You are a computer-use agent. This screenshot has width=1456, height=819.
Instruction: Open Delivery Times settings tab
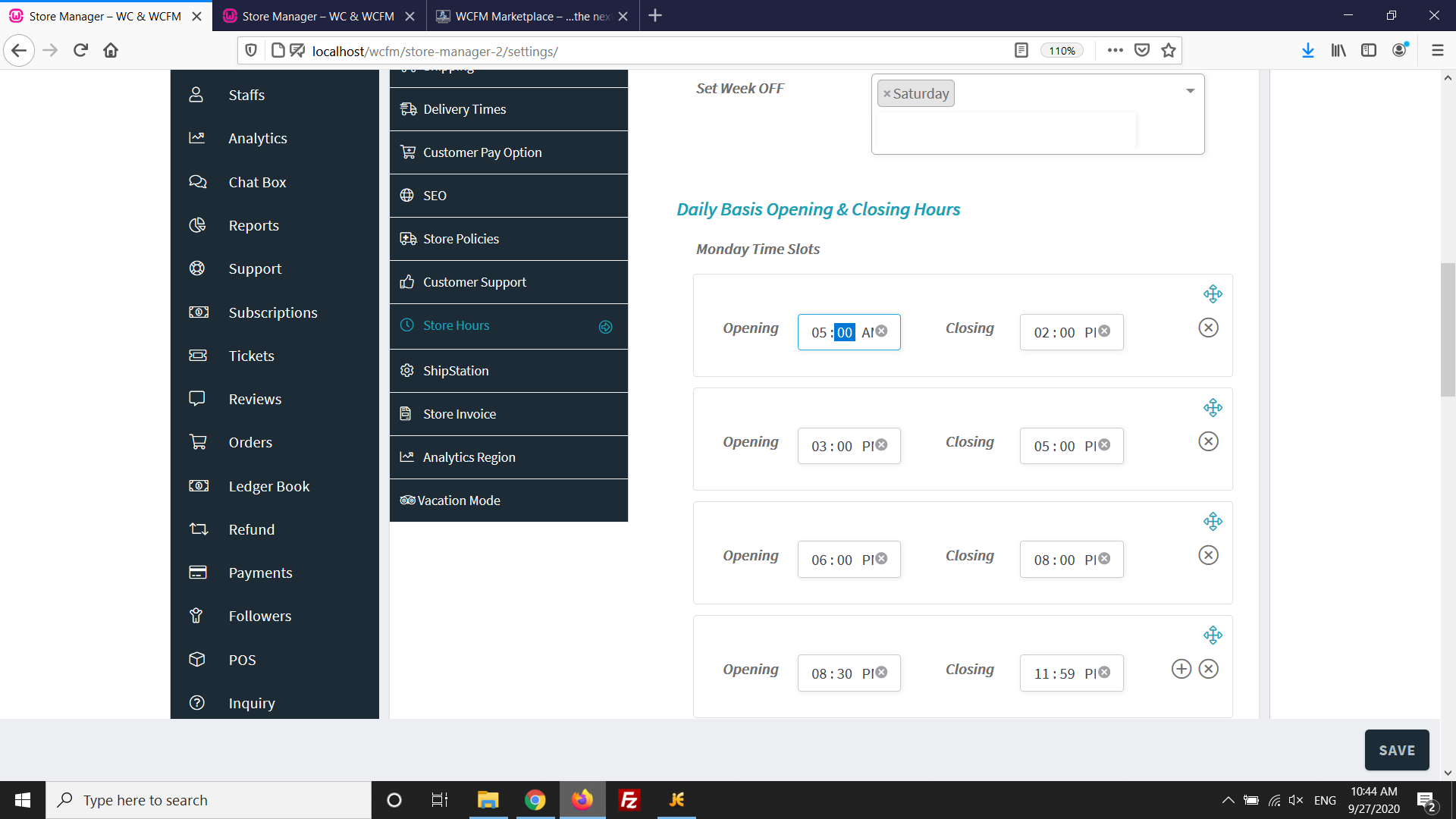point(509,109)
